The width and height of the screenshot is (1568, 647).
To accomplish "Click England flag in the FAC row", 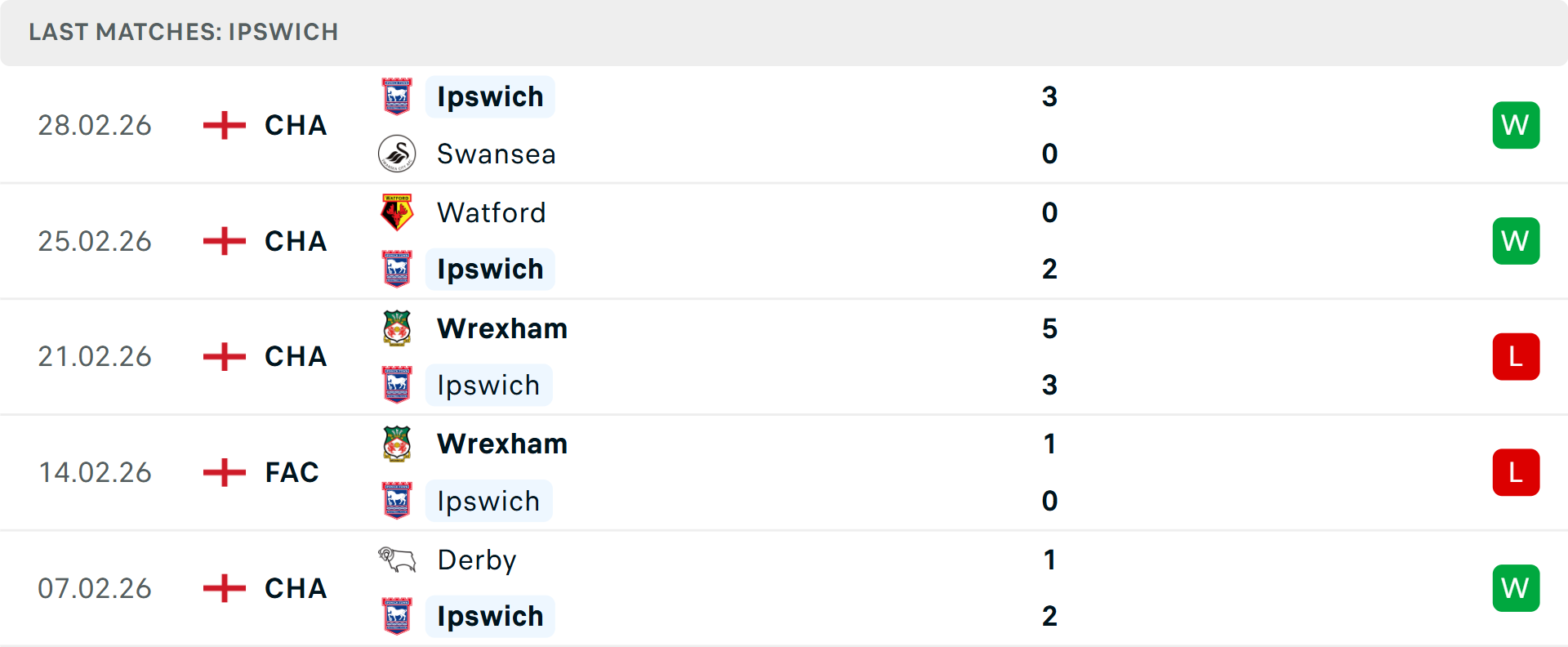I will pyautogui.click(x=224, y=472).
